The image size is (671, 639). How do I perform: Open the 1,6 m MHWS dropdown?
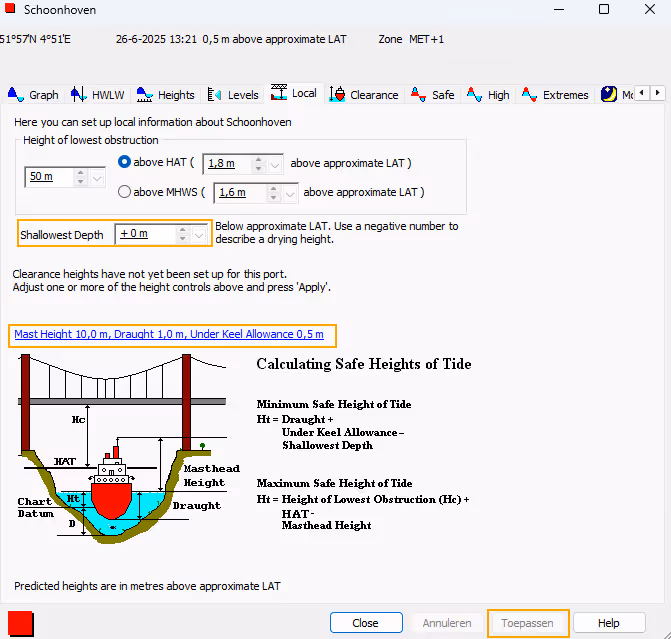coord(290,193)
